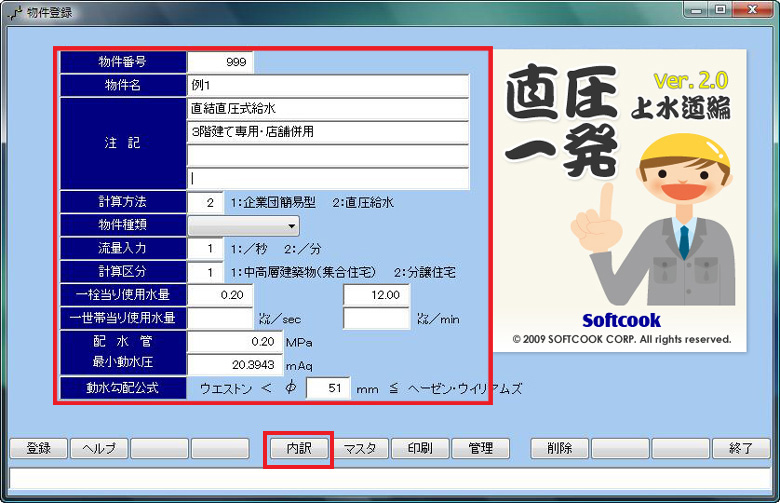The height and width of the screenshot is (503, 780).
Task: Click the option text 1:企業団簡易型
Action: [273, 202]
